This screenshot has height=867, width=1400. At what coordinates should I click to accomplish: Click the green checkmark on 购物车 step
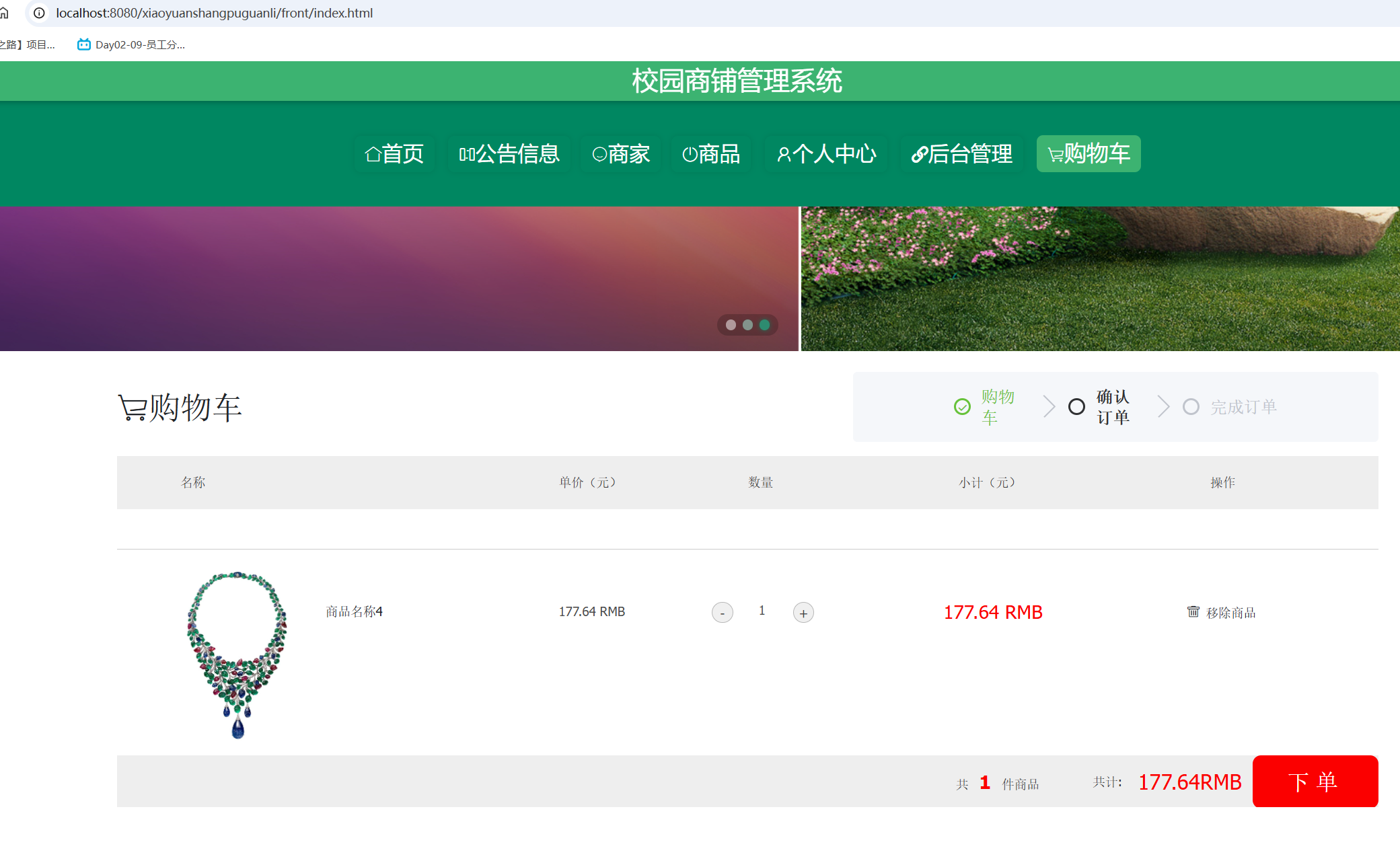(x=962, y=407)
